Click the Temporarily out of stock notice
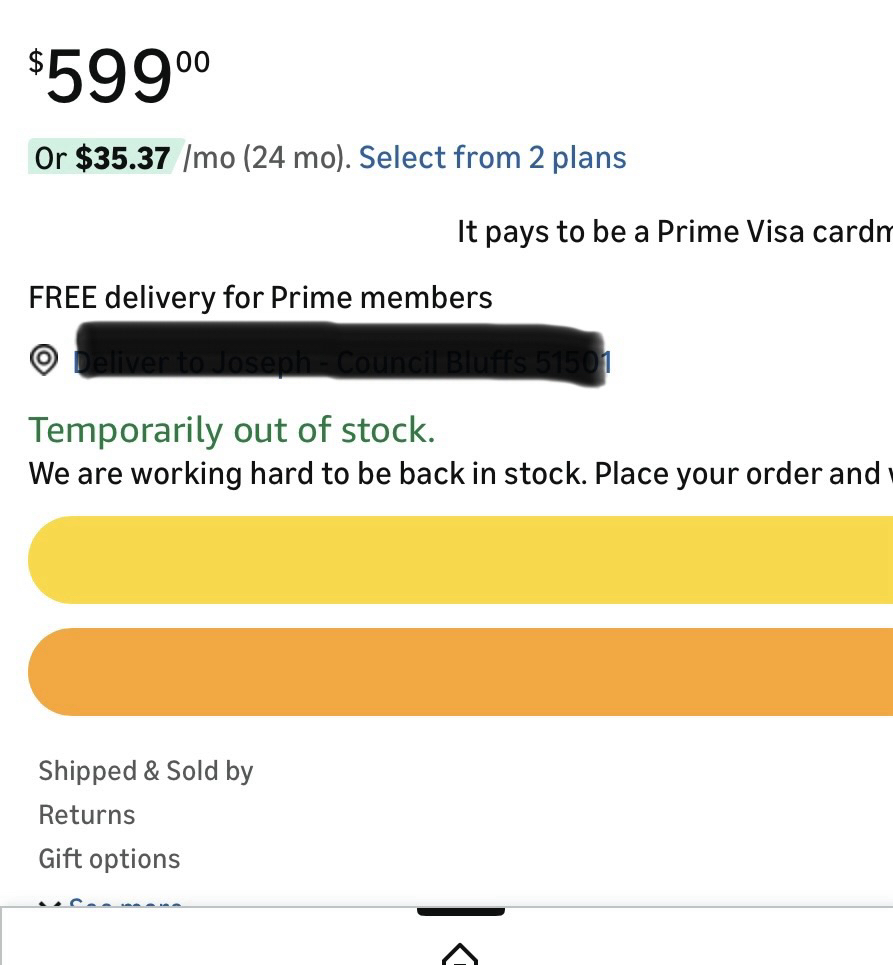This screenshot has height=965, width=893. point(232,430)
